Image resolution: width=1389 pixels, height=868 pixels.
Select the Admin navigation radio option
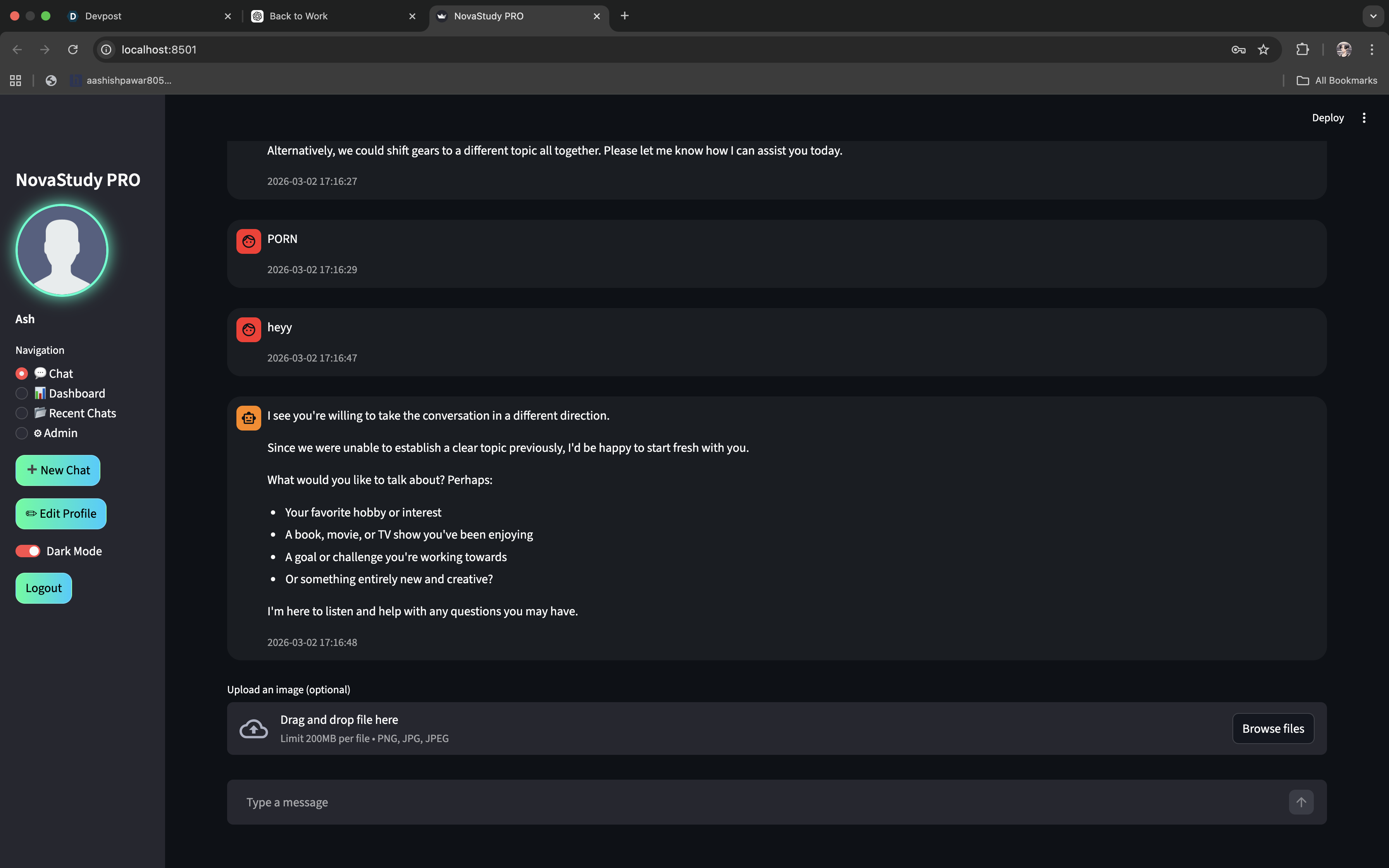click(22, 434)
